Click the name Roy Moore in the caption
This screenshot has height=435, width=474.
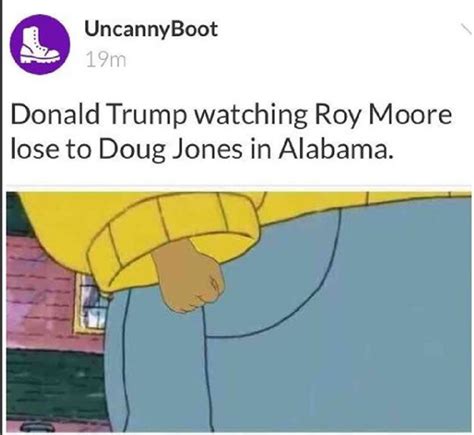(x=383, y=115)
